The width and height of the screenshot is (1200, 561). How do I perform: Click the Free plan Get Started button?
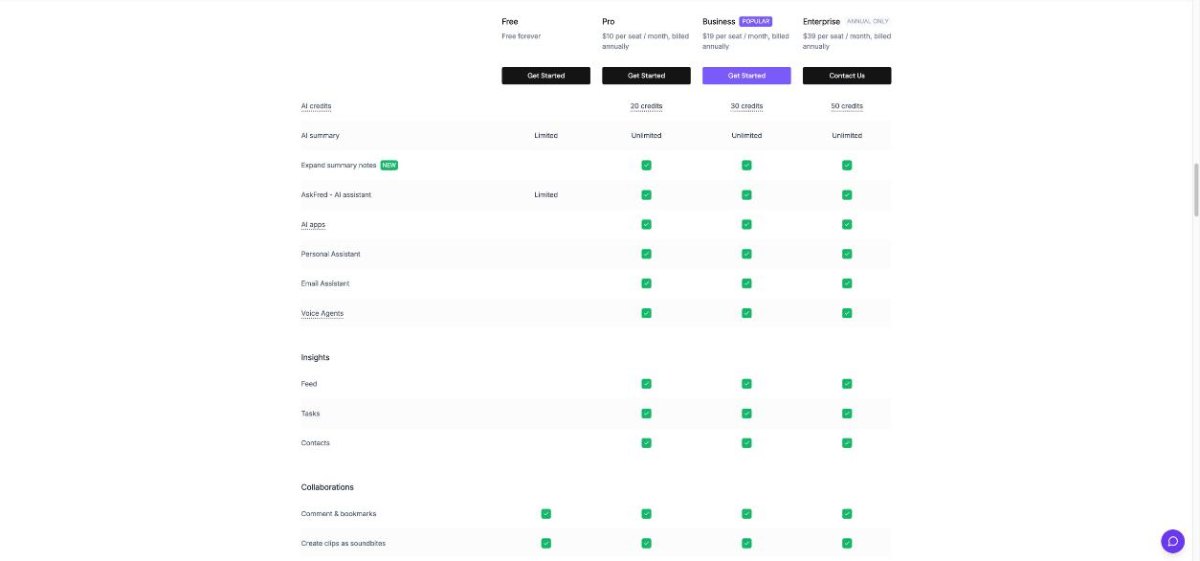[x=546, y=76]
